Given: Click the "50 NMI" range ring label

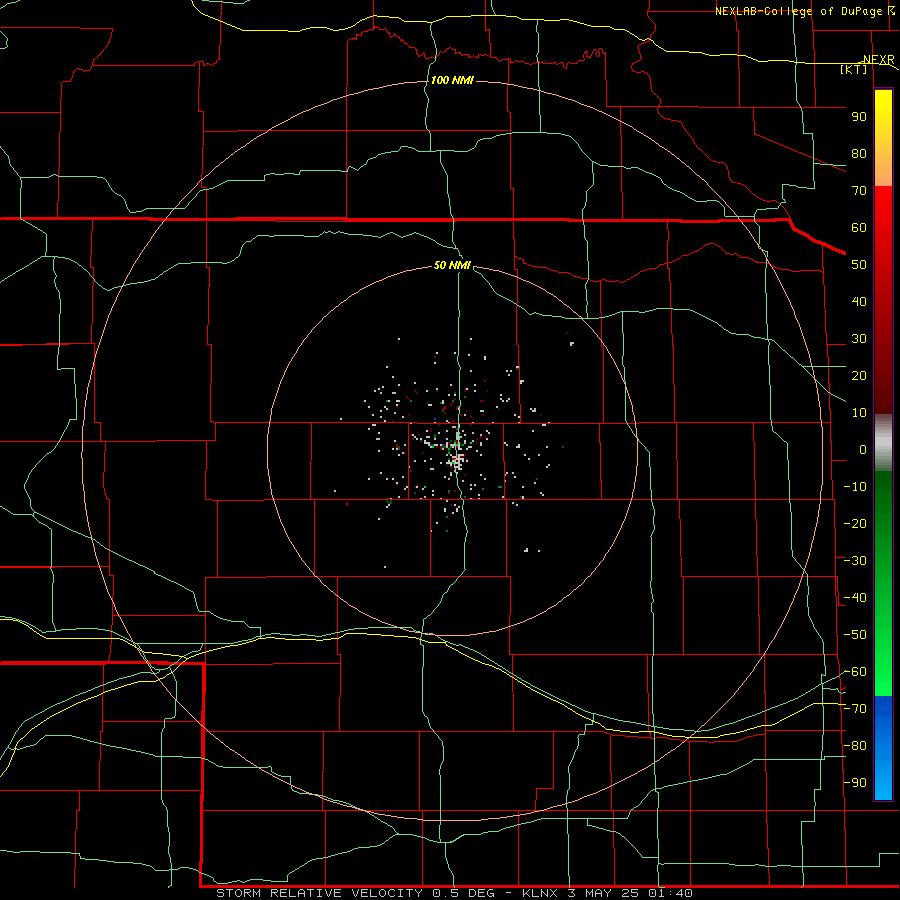Looking at the screenshot, I should 452,265.
